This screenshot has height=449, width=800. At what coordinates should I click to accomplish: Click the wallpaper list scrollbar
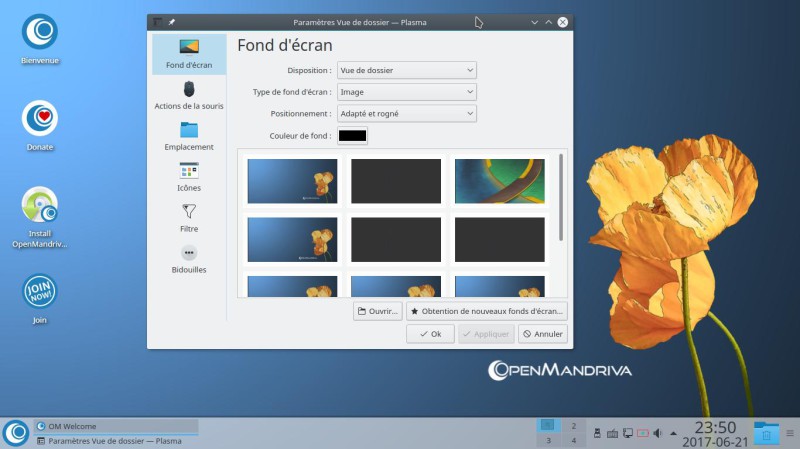click(x=561, y=197)
